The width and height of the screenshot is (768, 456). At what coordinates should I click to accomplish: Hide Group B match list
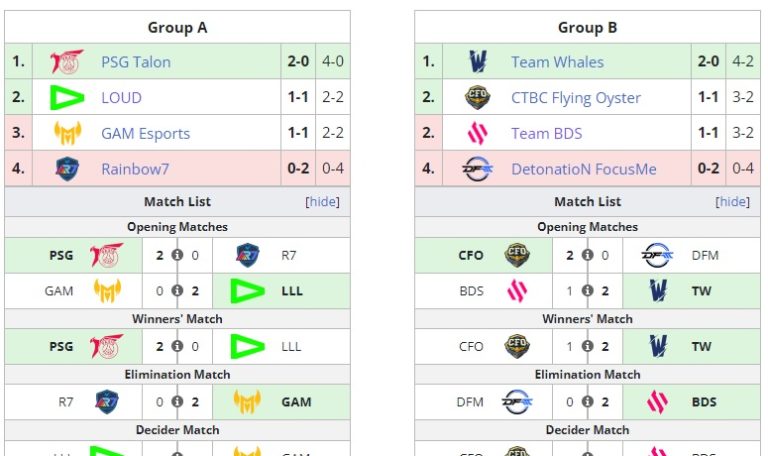click(733, 202)
